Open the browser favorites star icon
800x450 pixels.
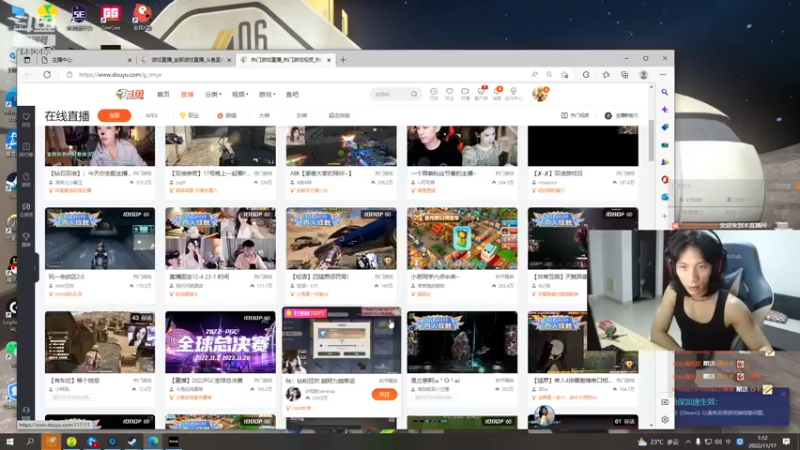[x=606, y=74]
